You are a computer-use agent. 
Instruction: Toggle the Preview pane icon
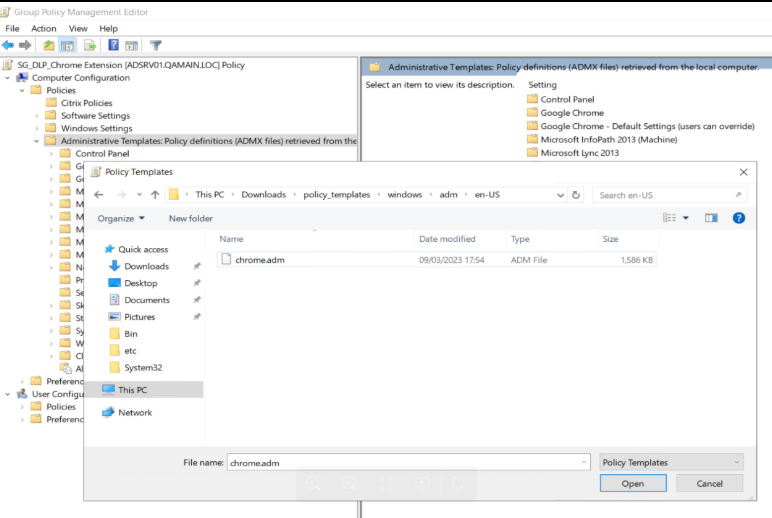click(x=711, y=218)
